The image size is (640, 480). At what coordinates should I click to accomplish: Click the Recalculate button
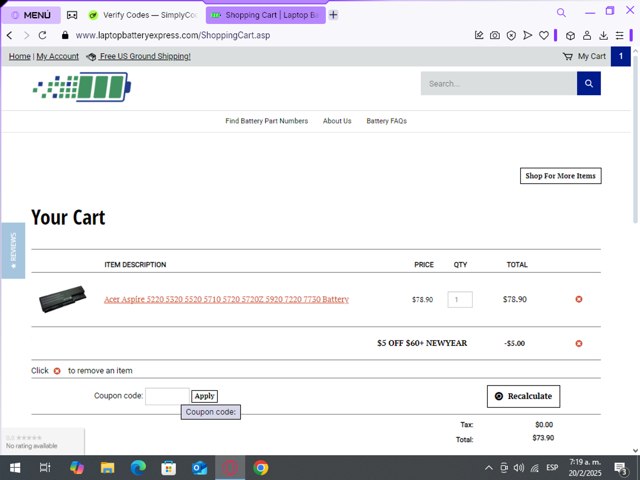tap(523, 396)
